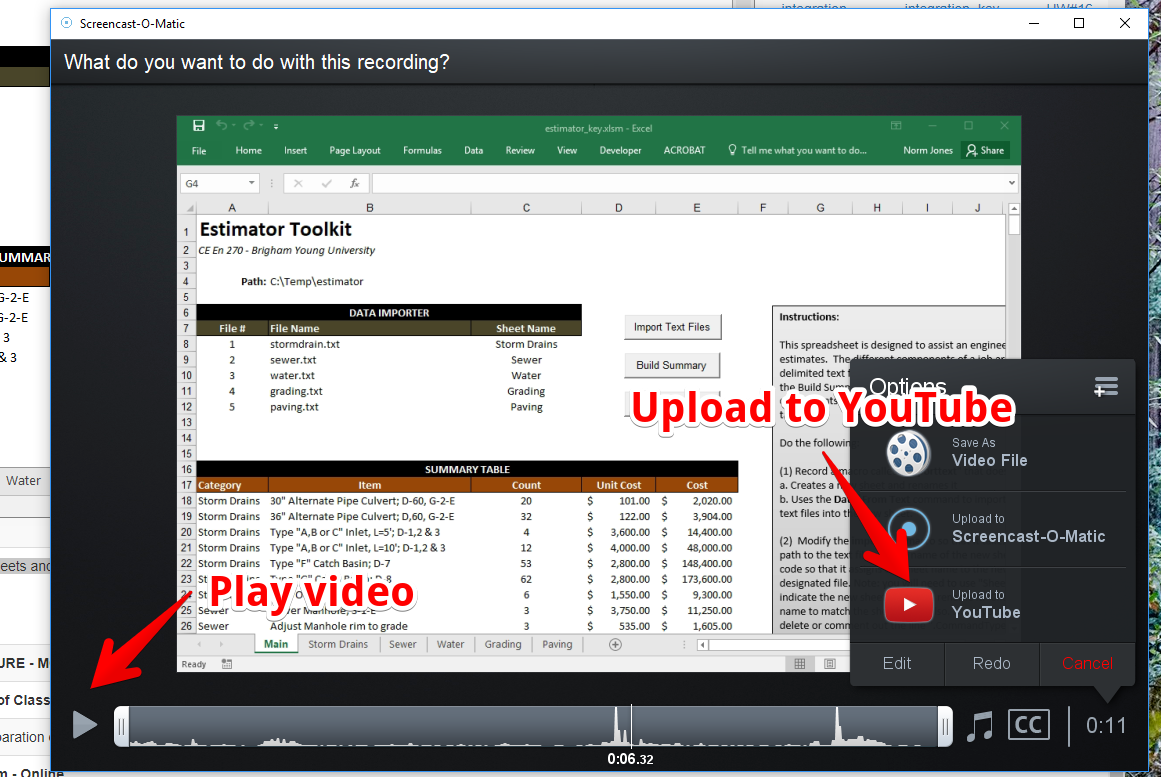Click the Share button in Excel
Viewport: 1161px width, 777px height.
986,150
